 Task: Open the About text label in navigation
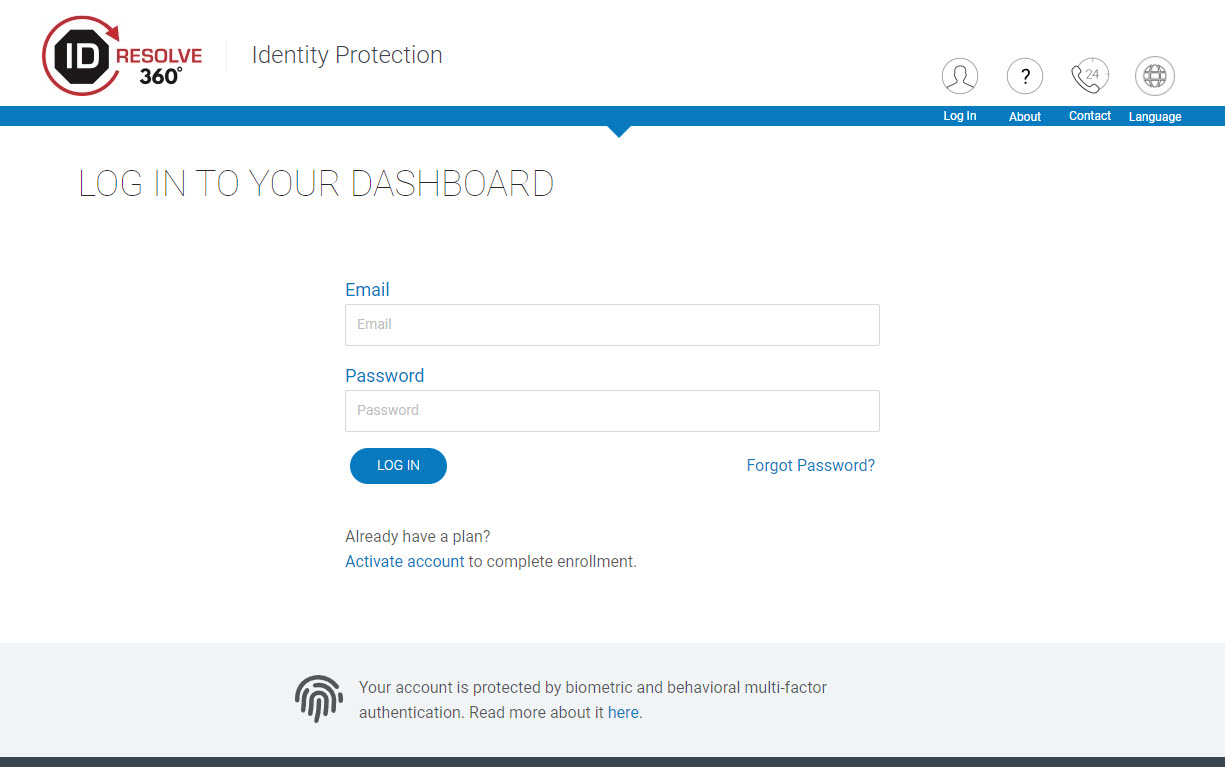pos(1025,117)
